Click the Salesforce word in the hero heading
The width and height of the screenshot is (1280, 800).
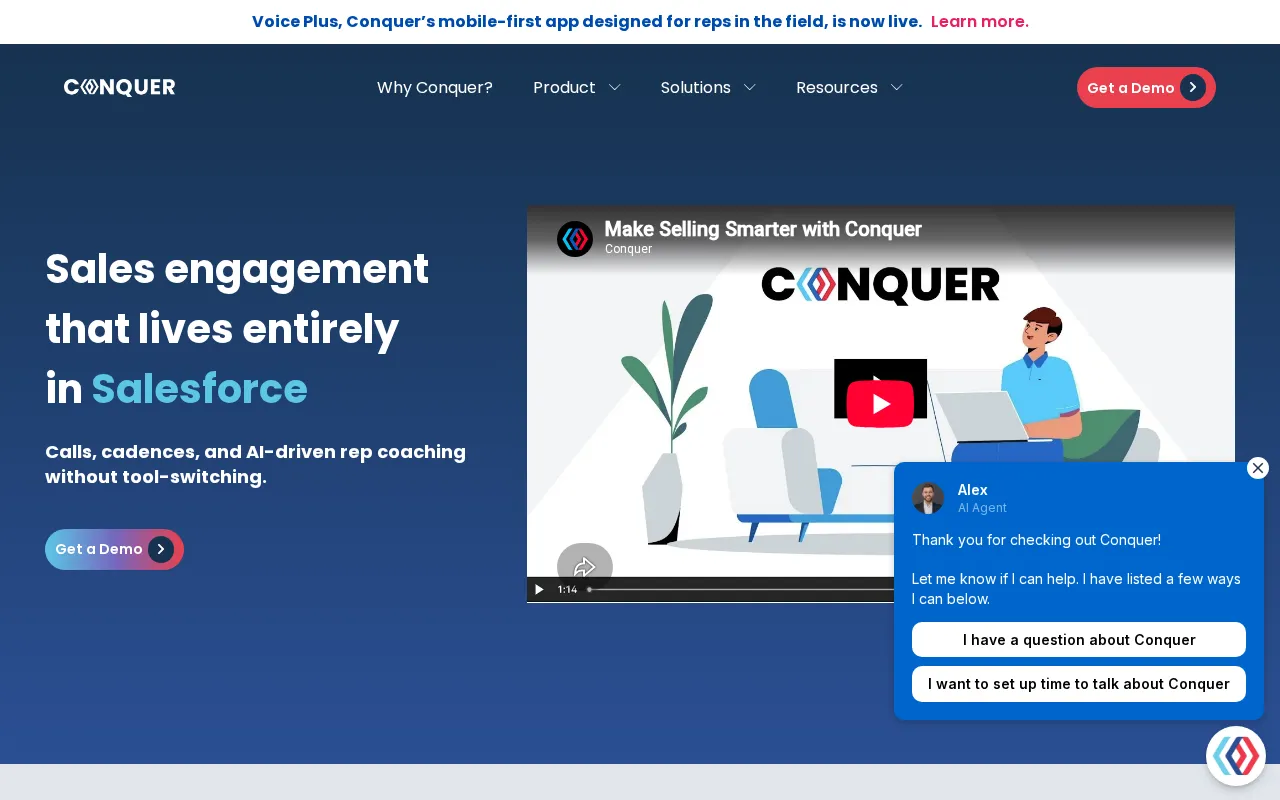[200, 389]
